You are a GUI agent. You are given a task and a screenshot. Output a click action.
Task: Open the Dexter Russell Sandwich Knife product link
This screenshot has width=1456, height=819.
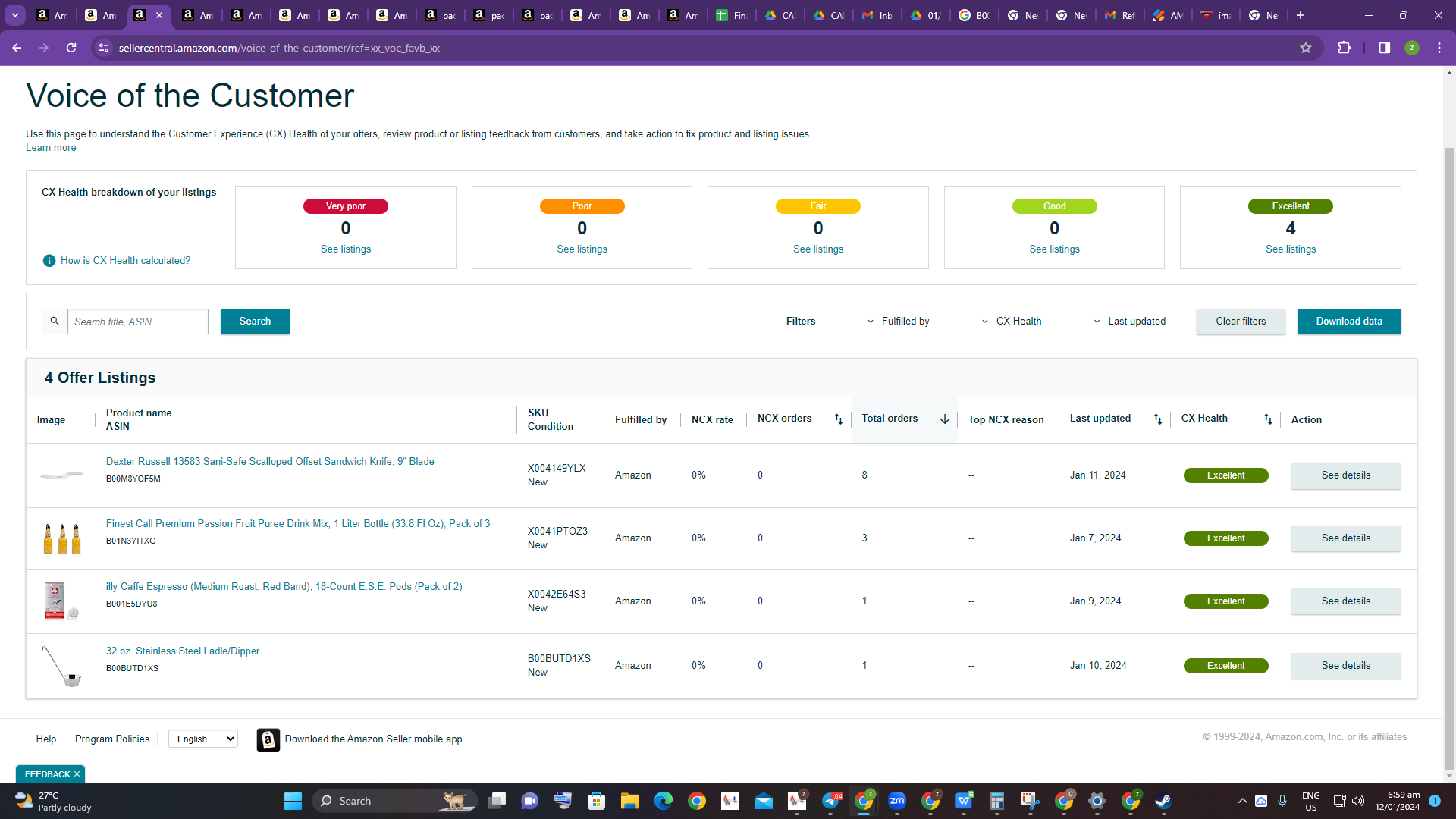click(x=270, y=462)
